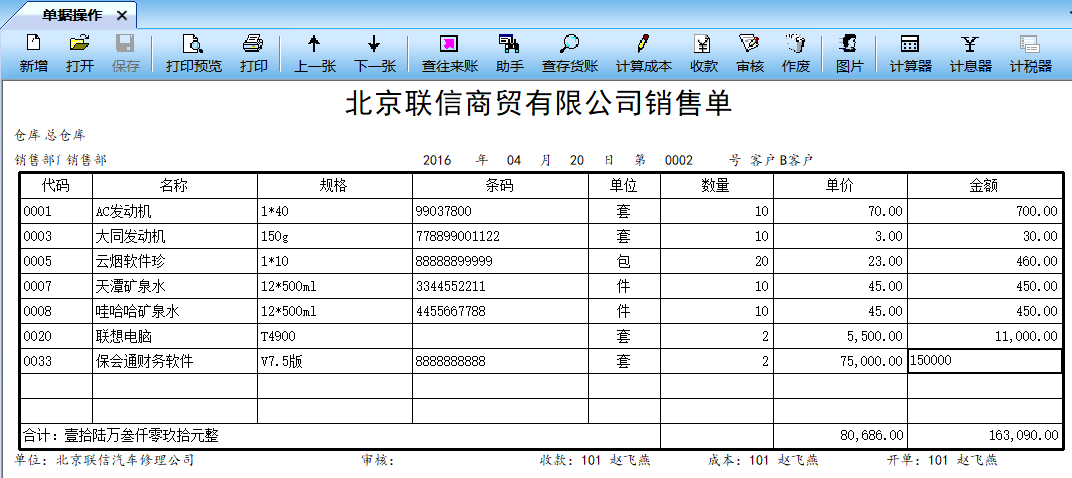Open 查存货账 inventory lookup

(570, 53)
